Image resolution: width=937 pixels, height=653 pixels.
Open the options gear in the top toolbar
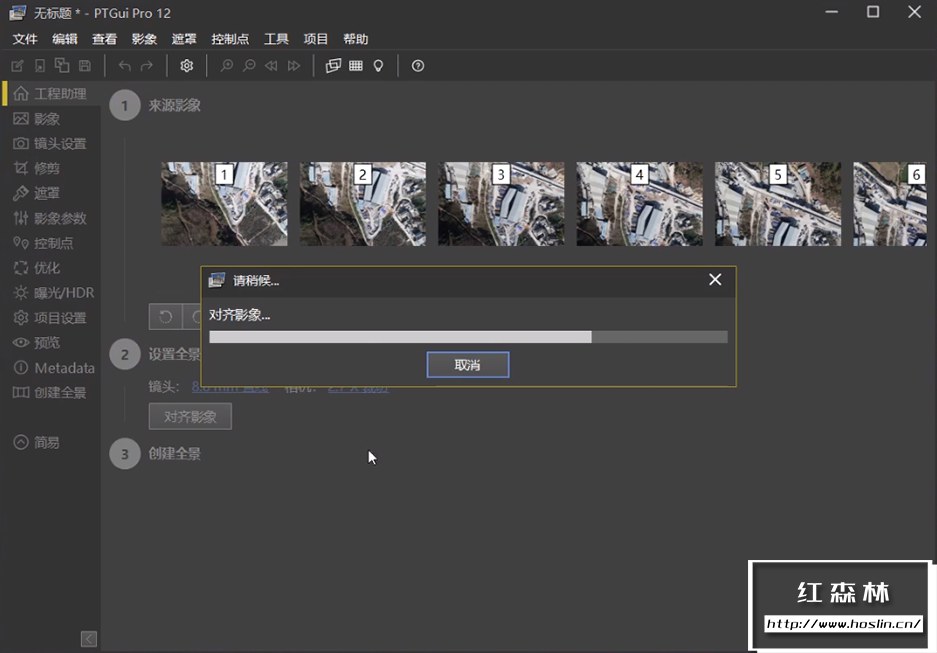pyautogui.click(x=186, y=66)
